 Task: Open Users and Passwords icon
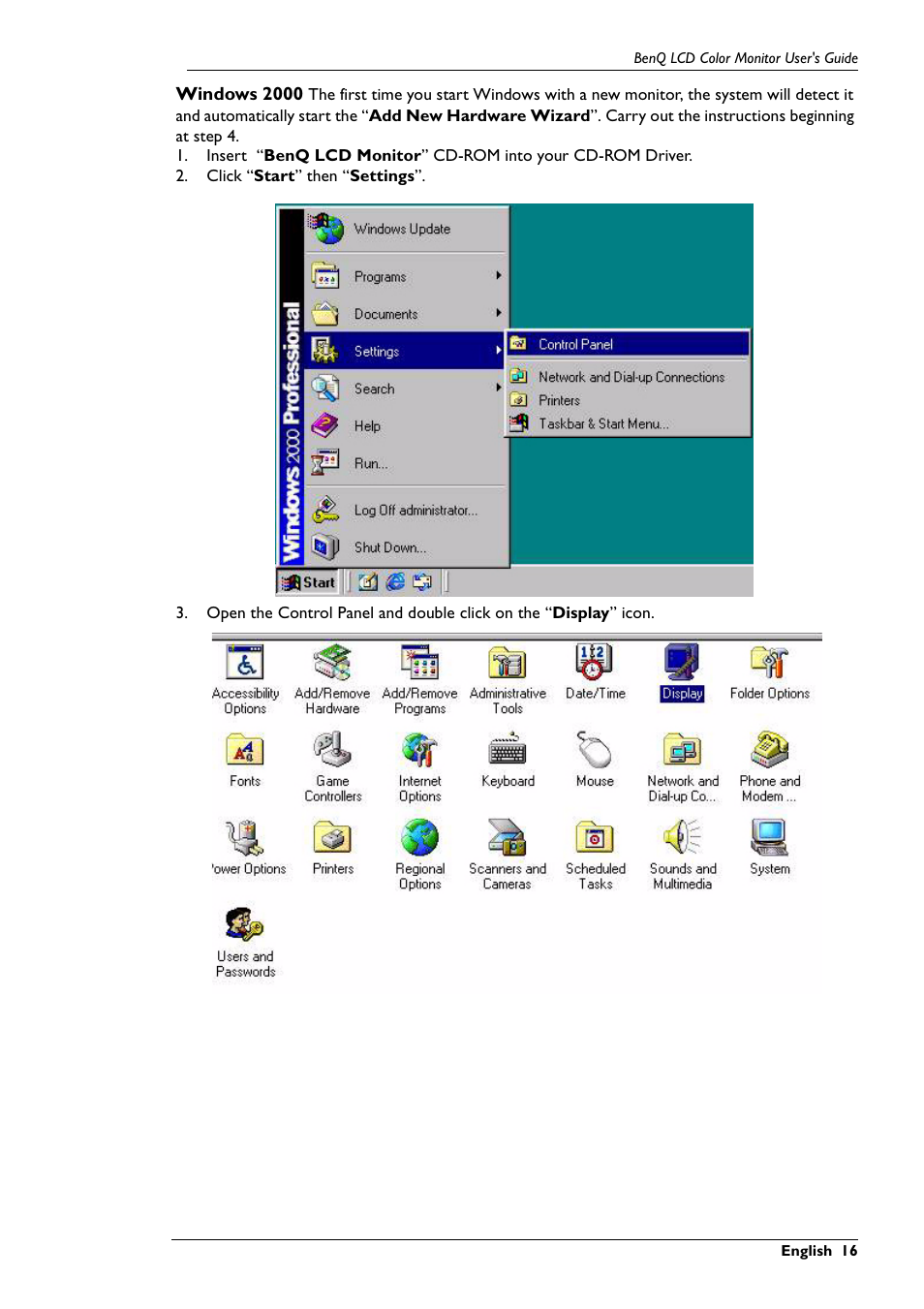(245, 925)
